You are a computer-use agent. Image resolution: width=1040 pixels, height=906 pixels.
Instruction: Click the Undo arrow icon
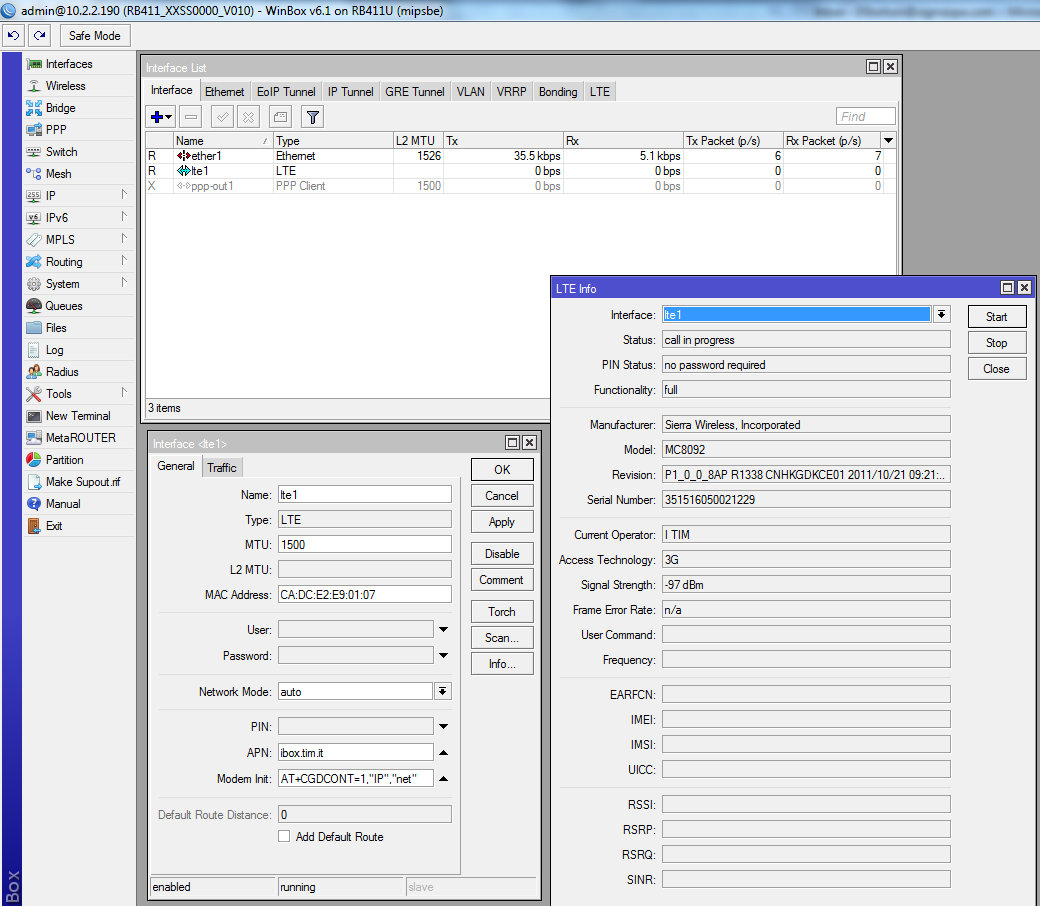click(13, 35)
